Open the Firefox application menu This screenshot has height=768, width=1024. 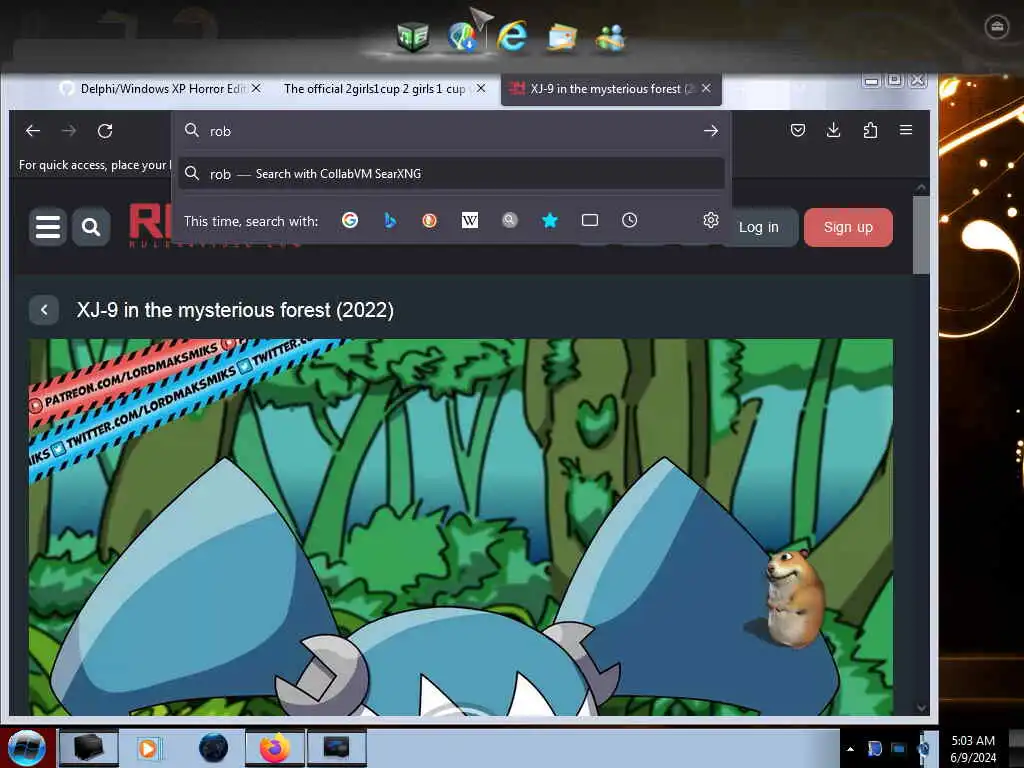click(906, 130)
